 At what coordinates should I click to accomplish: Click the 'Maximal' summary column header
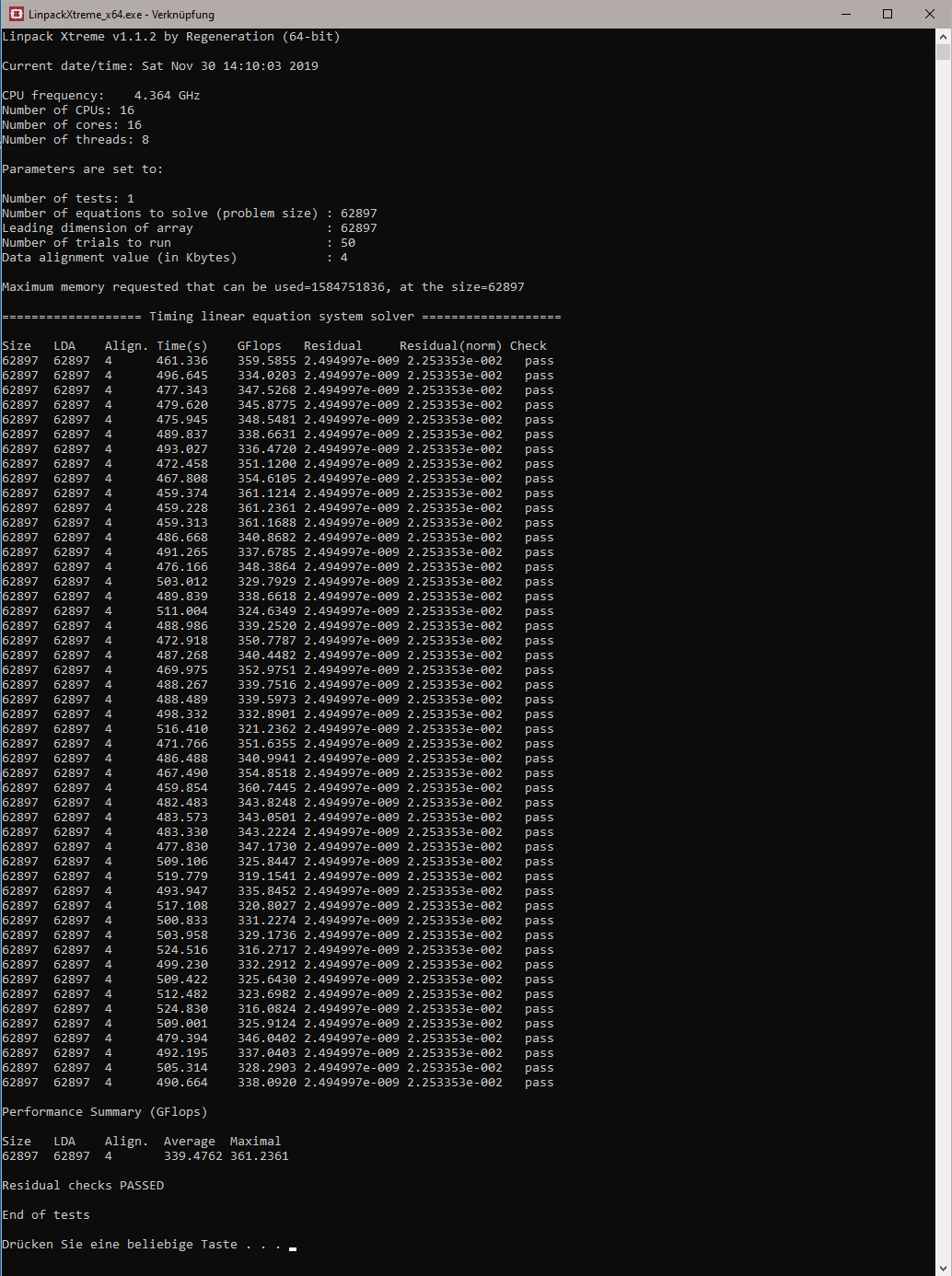point(256,1142)
